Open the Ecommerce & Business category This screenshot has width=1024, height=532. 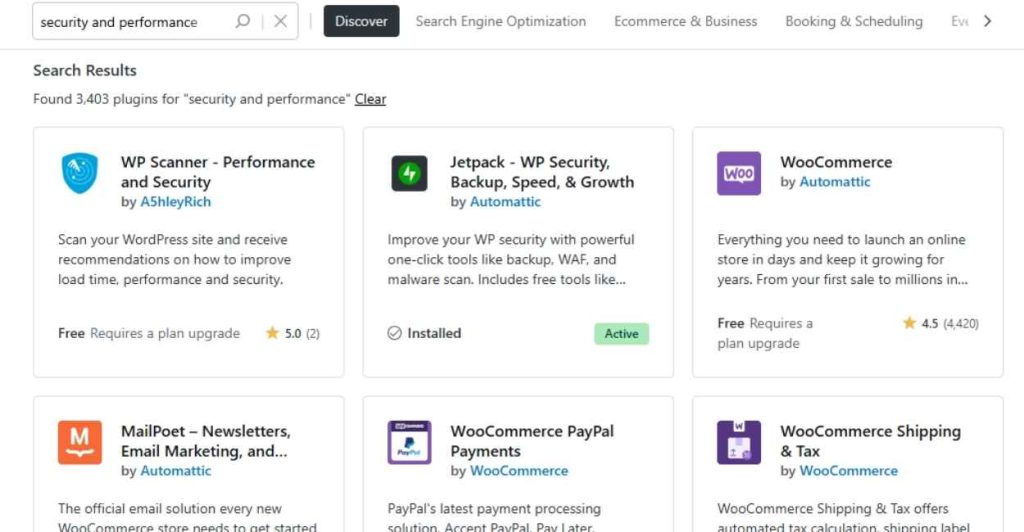(686, 21)
